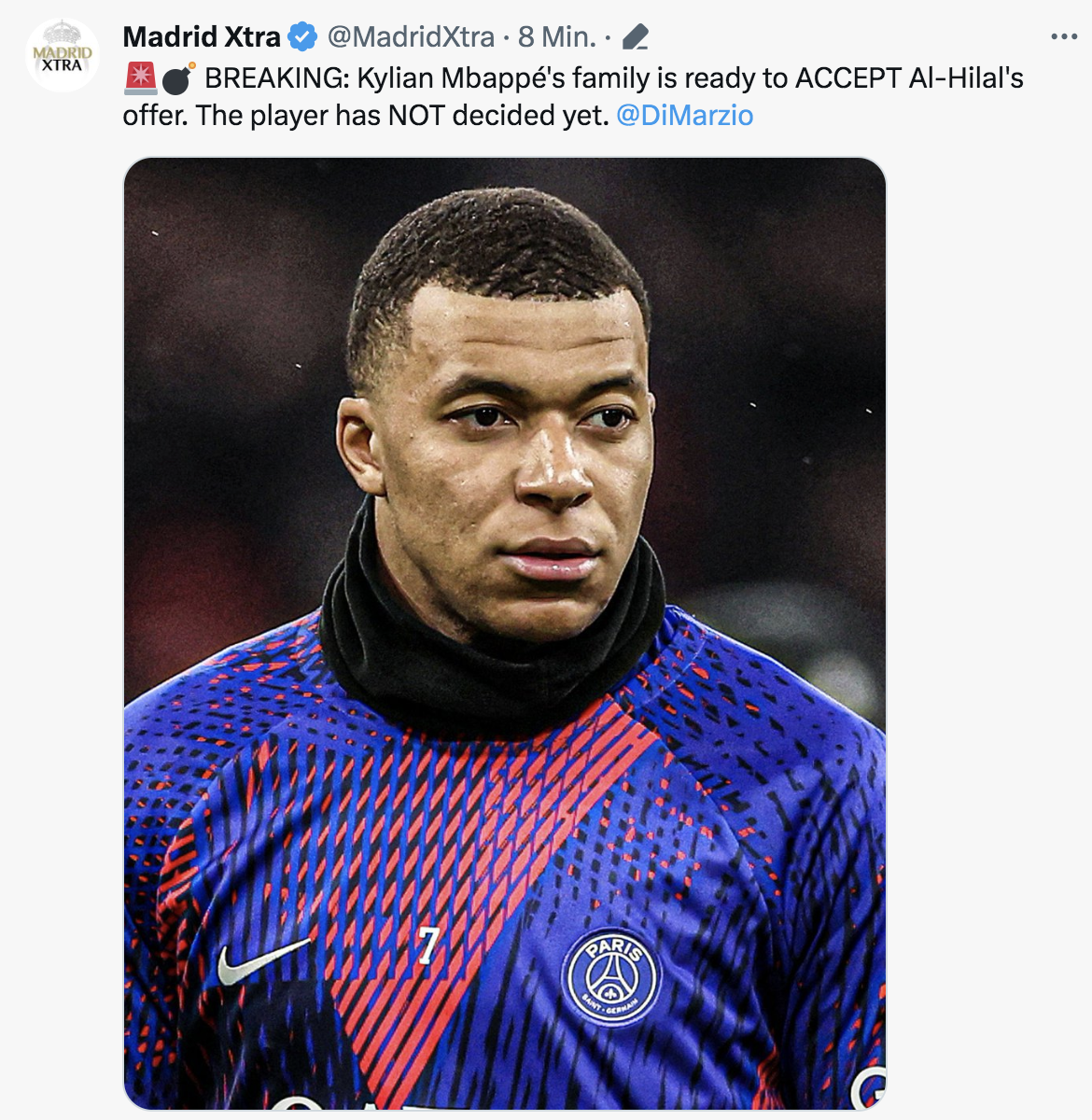This screenshot has height=1120, width=1092.
Task: Open the Madrid Xtra profile avatar
Action: (x=63, y=55)
